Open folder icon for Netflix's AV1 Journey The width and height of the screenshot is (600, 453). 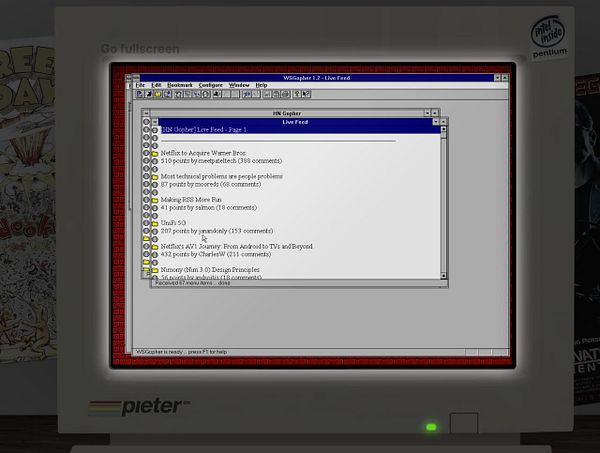point(155,247)
